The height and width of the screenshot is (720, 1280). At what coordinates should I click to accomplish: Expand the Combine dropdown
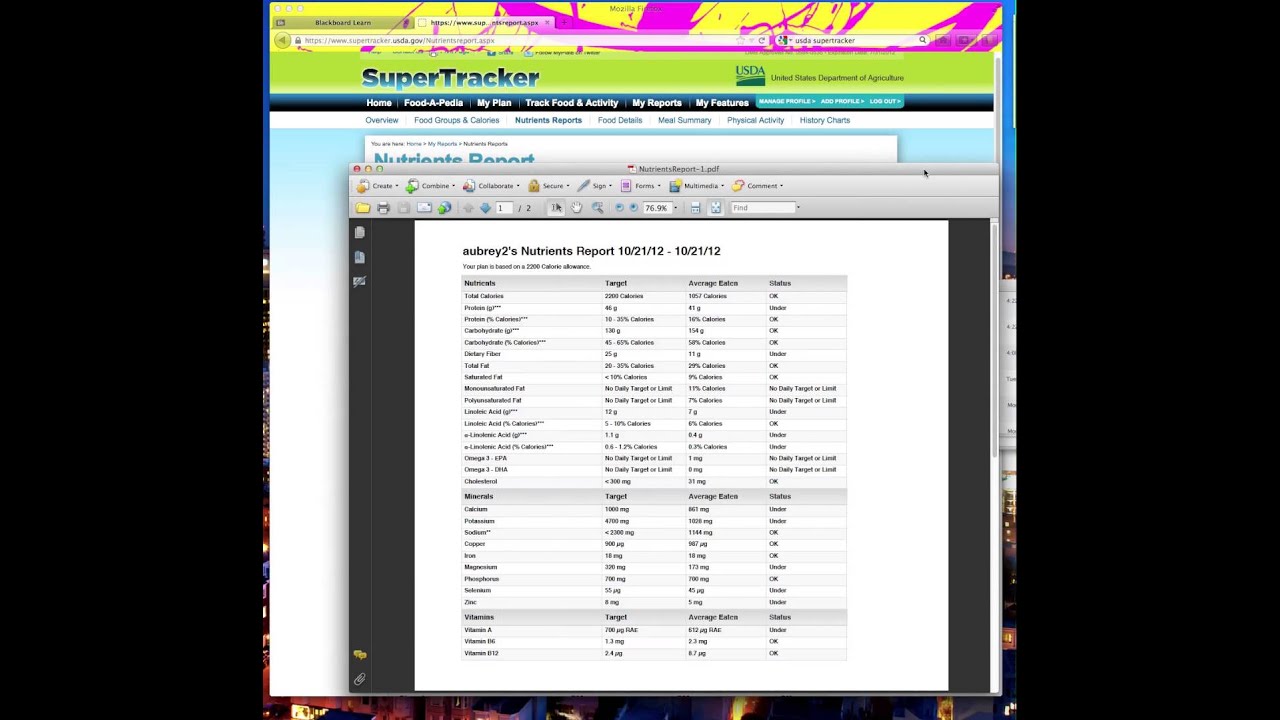(x=430, y=186)
